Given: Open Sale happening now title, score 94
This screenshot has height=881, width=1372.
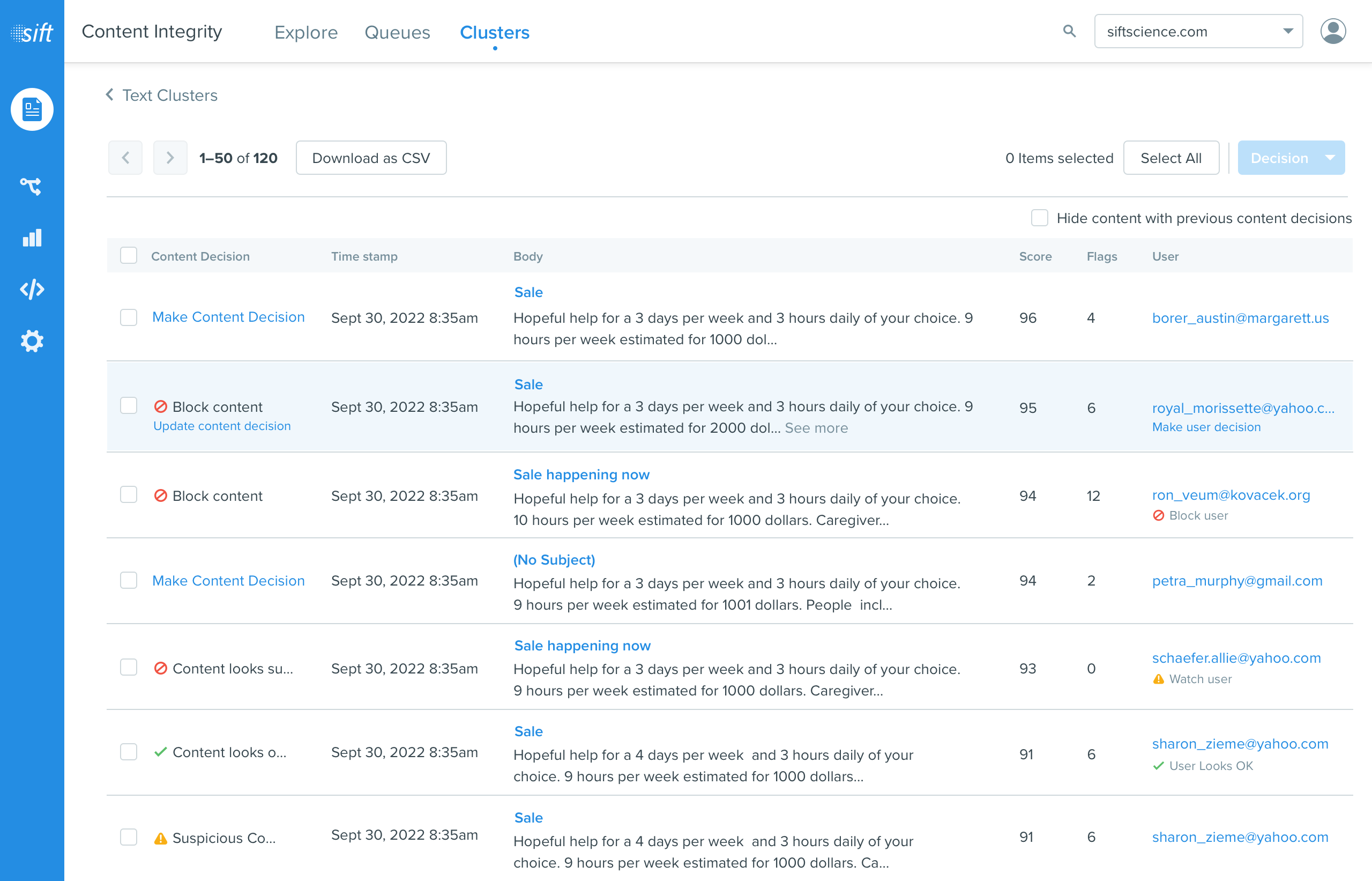Looking at the screenshot, I should pos(581,474).
